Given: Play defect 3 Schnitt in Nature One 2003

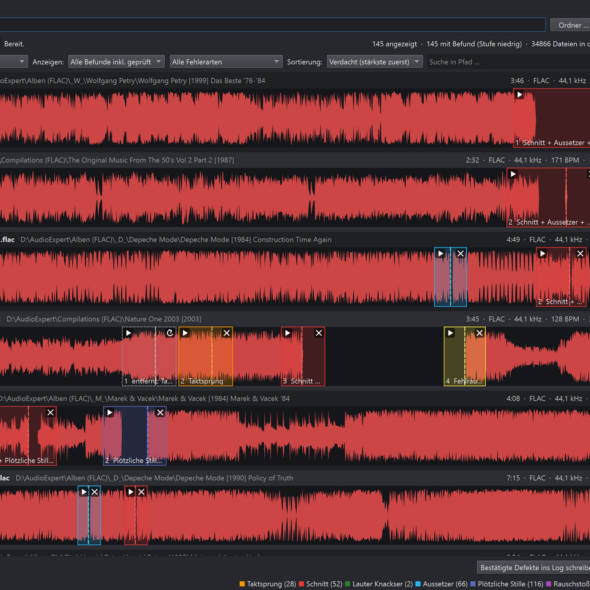Looking at the screenshot, I should 287,333.
